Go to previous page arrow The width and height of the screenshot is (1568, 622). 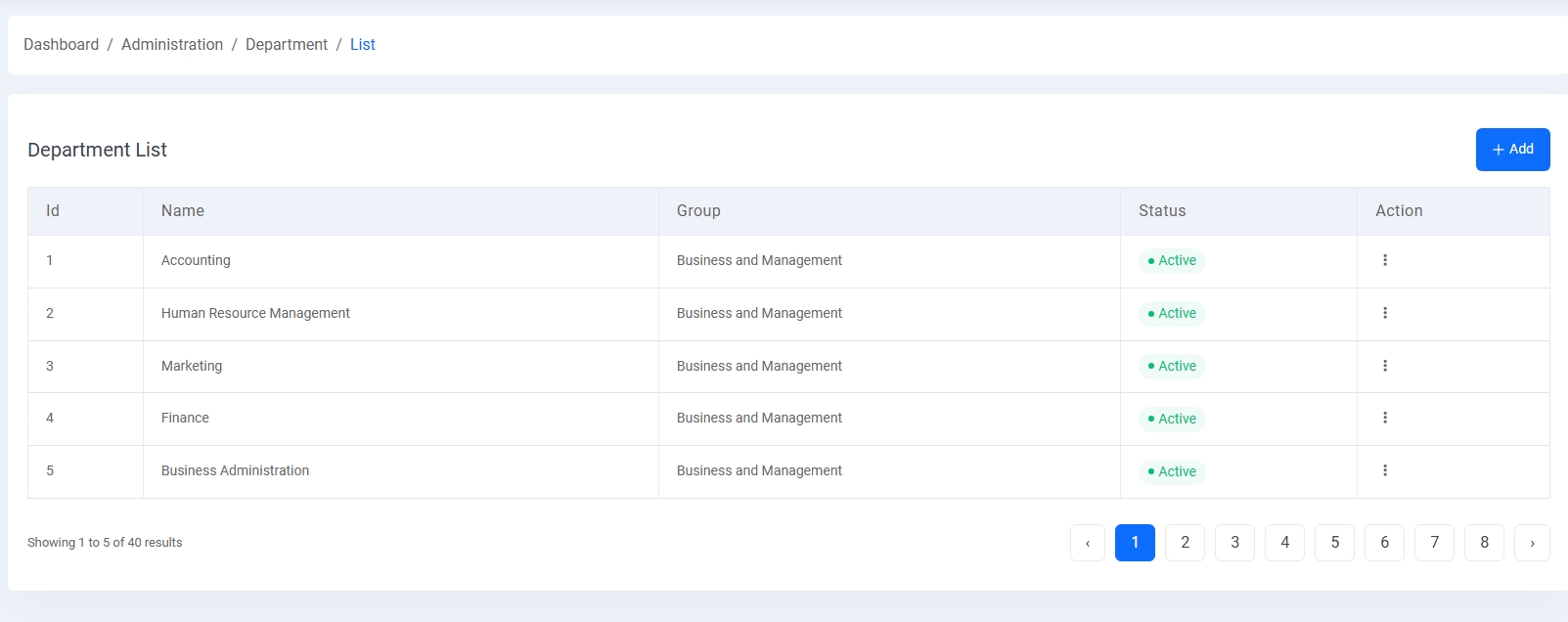[1087, 543]
